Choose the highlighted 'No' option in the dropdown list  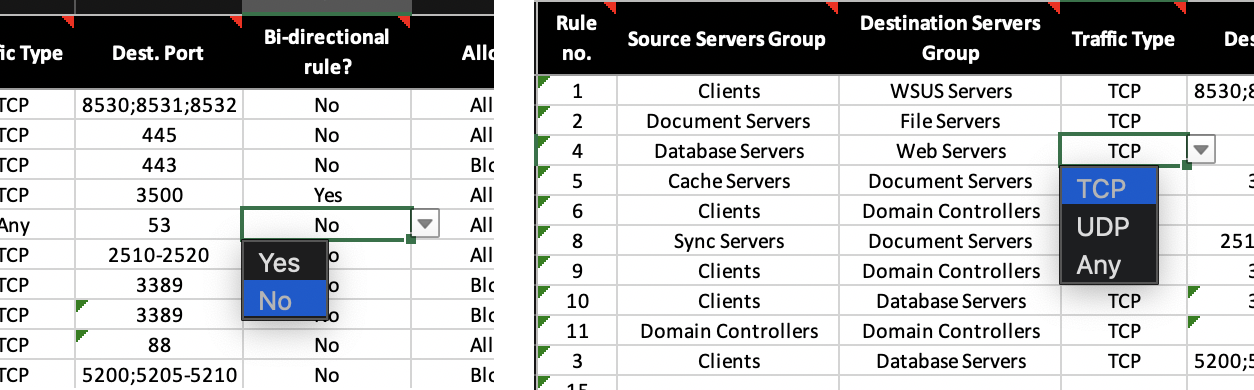pyautogui.click(x=284, y=301)
